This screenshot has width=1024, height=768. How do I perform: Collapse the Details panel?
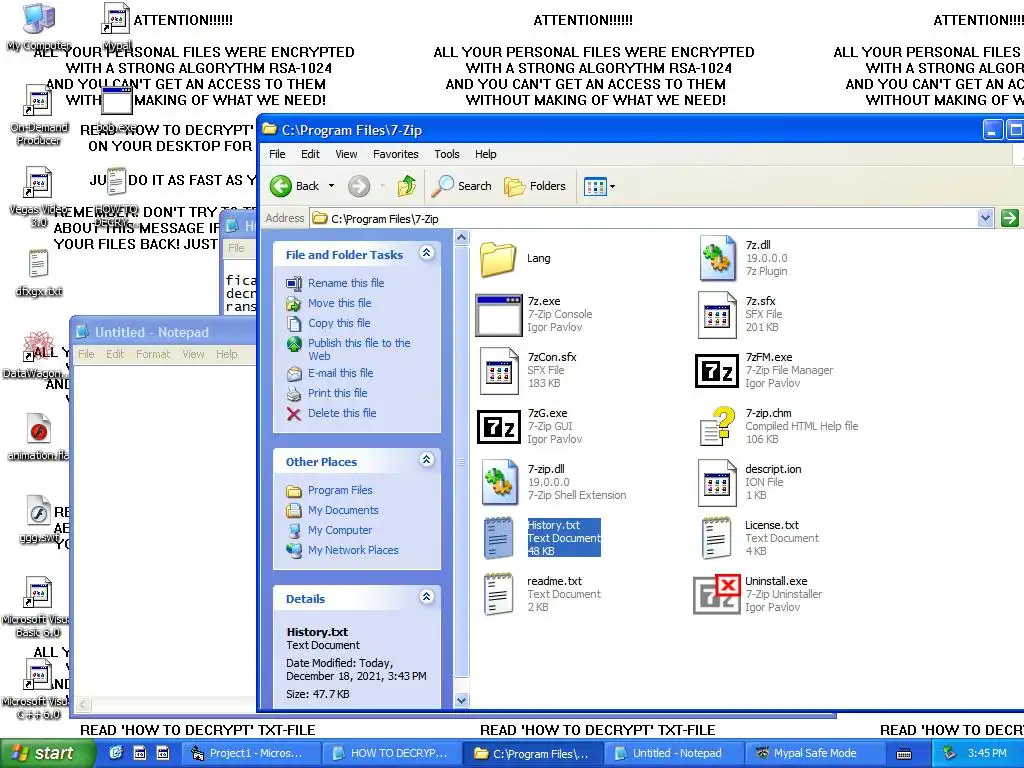[426, 597]
